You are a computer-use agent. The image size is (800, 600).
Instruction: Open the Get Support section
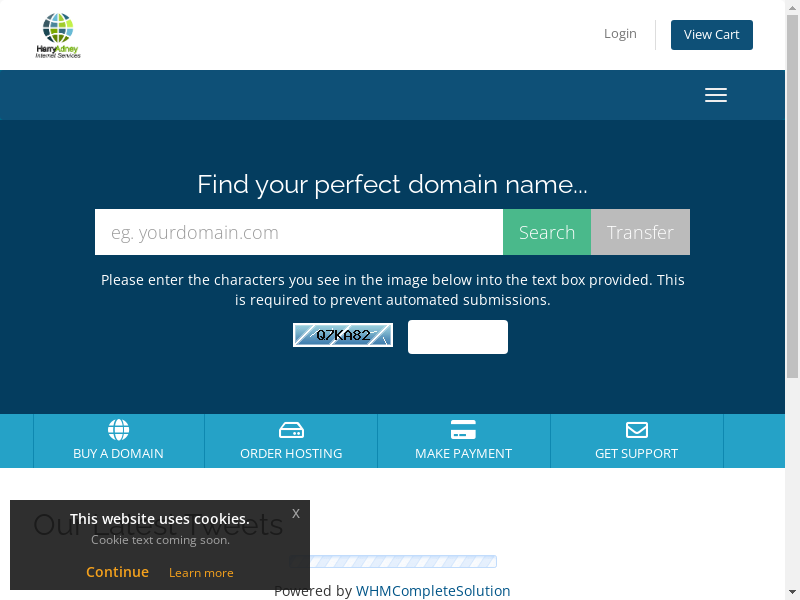[636, 453]
